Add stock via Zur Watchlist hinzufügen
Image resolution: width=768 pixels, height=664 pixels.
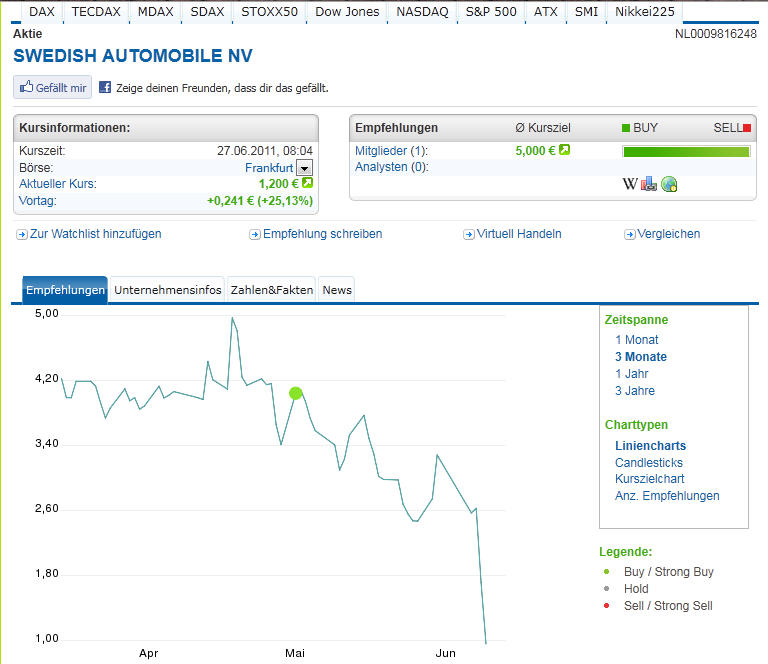point(96,234)
